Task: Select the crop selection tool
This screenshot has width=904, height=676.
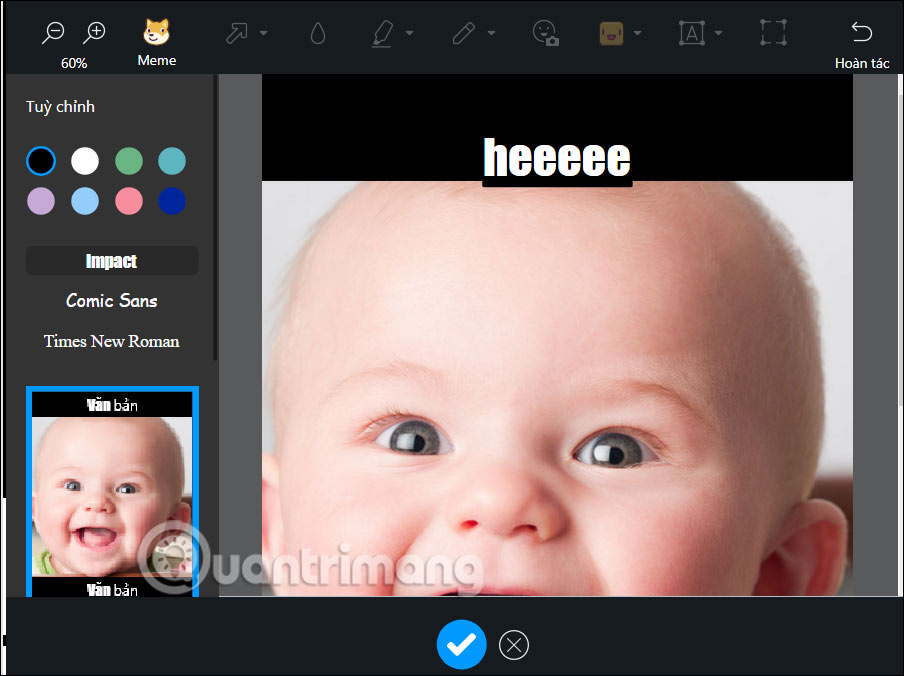Action: pos(773,32)
